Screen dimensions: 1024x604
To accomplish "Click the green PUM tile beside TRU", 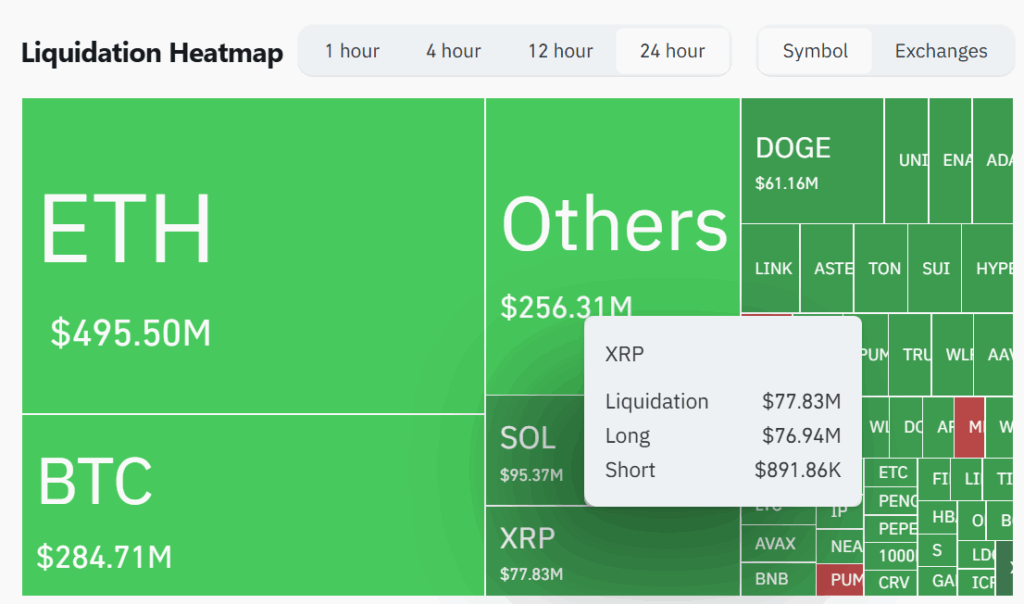I will pyautogui.click(x=875, y=355).
